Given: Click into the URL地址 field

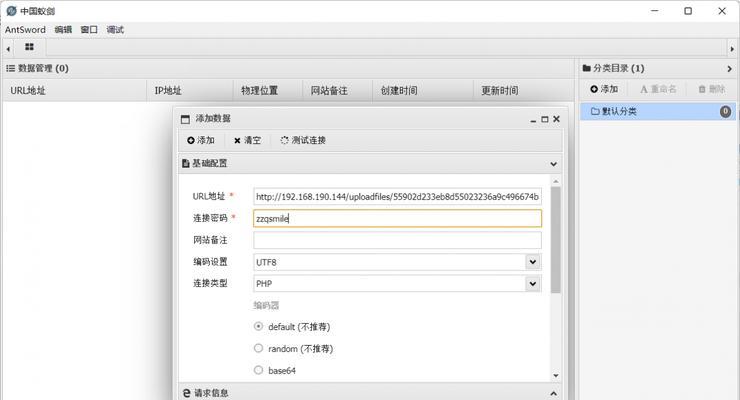Looking at the screenshot, I should [x=397, y=197].
